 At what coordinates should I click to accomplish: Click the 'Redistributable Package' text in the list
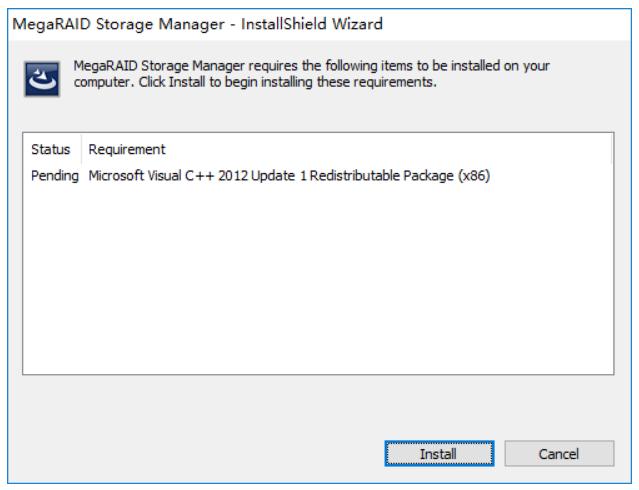[x=382, y=176]
